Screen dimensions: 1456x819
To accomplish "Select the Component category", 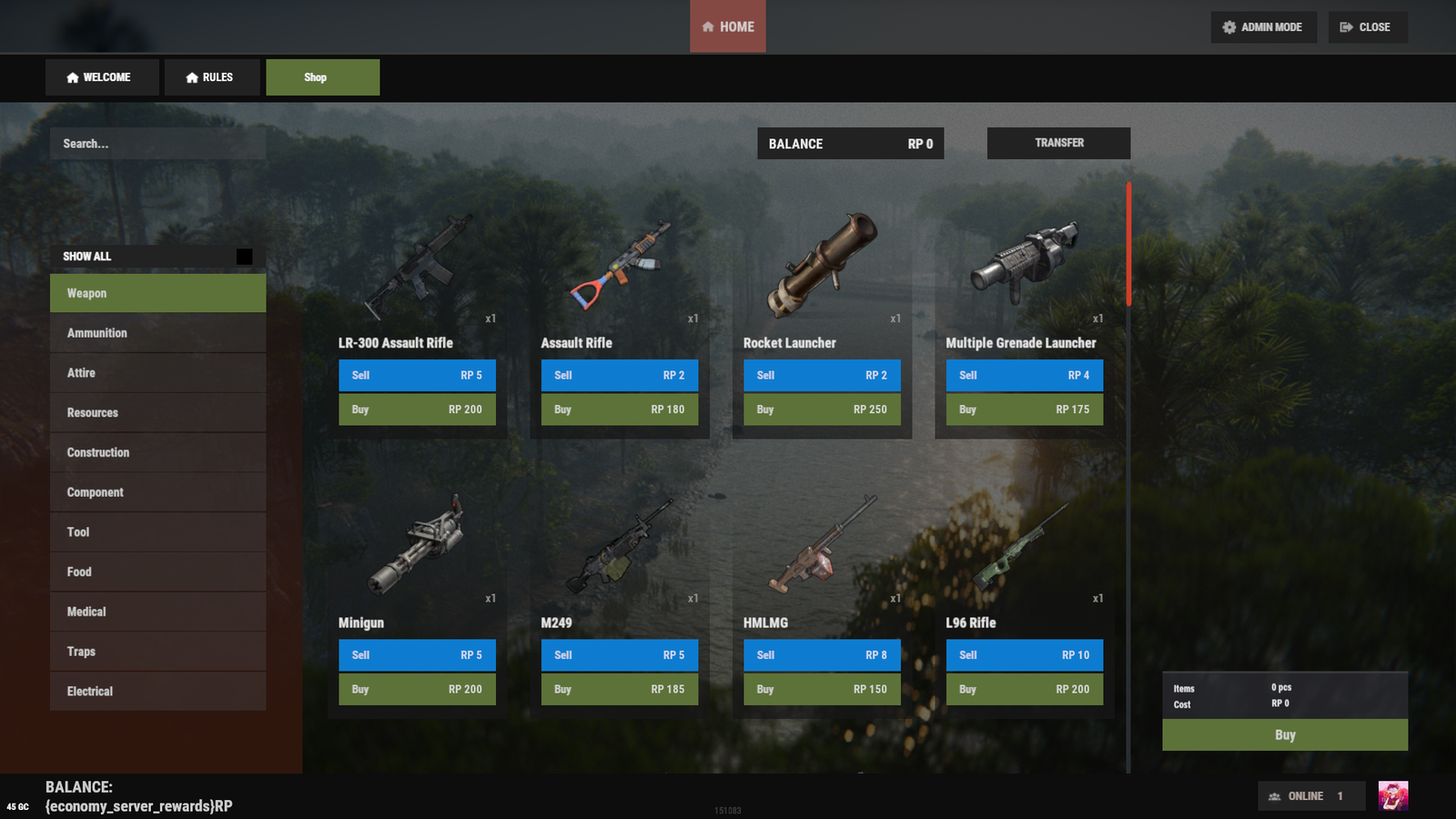I will pyautogui.click(x=158, y=492).
